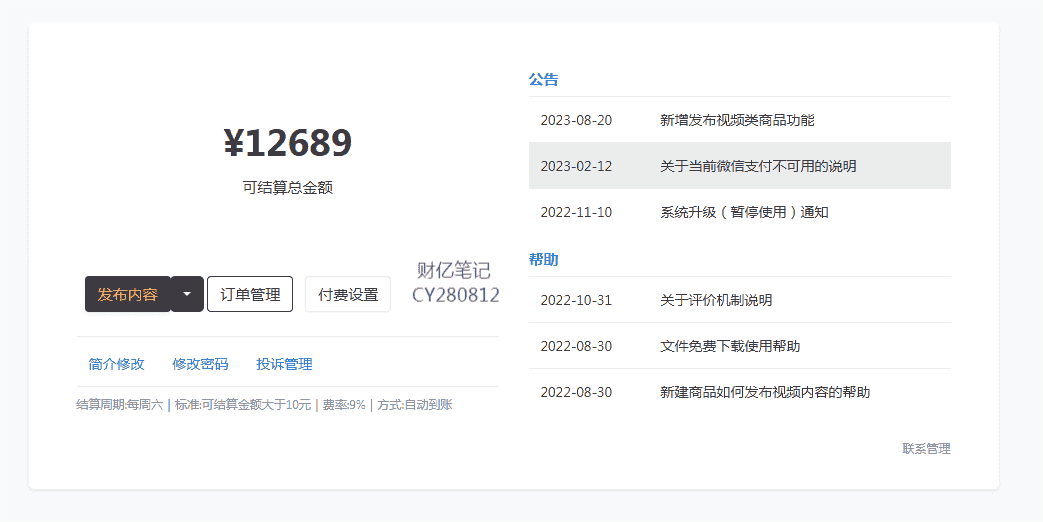This screenshot has width=1043, height=522.
Task: Read help article 关于评价机制说明
Action: (x=716, y=300)
